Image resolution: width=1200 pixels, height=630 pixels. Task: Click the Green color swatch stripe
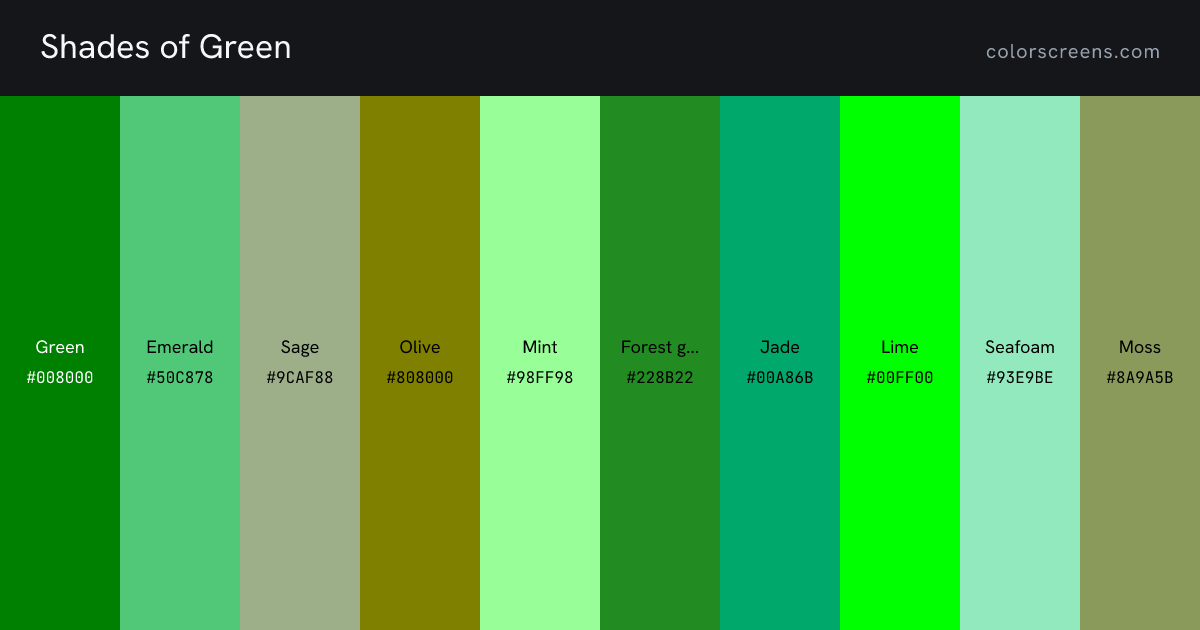coord(60,363)
